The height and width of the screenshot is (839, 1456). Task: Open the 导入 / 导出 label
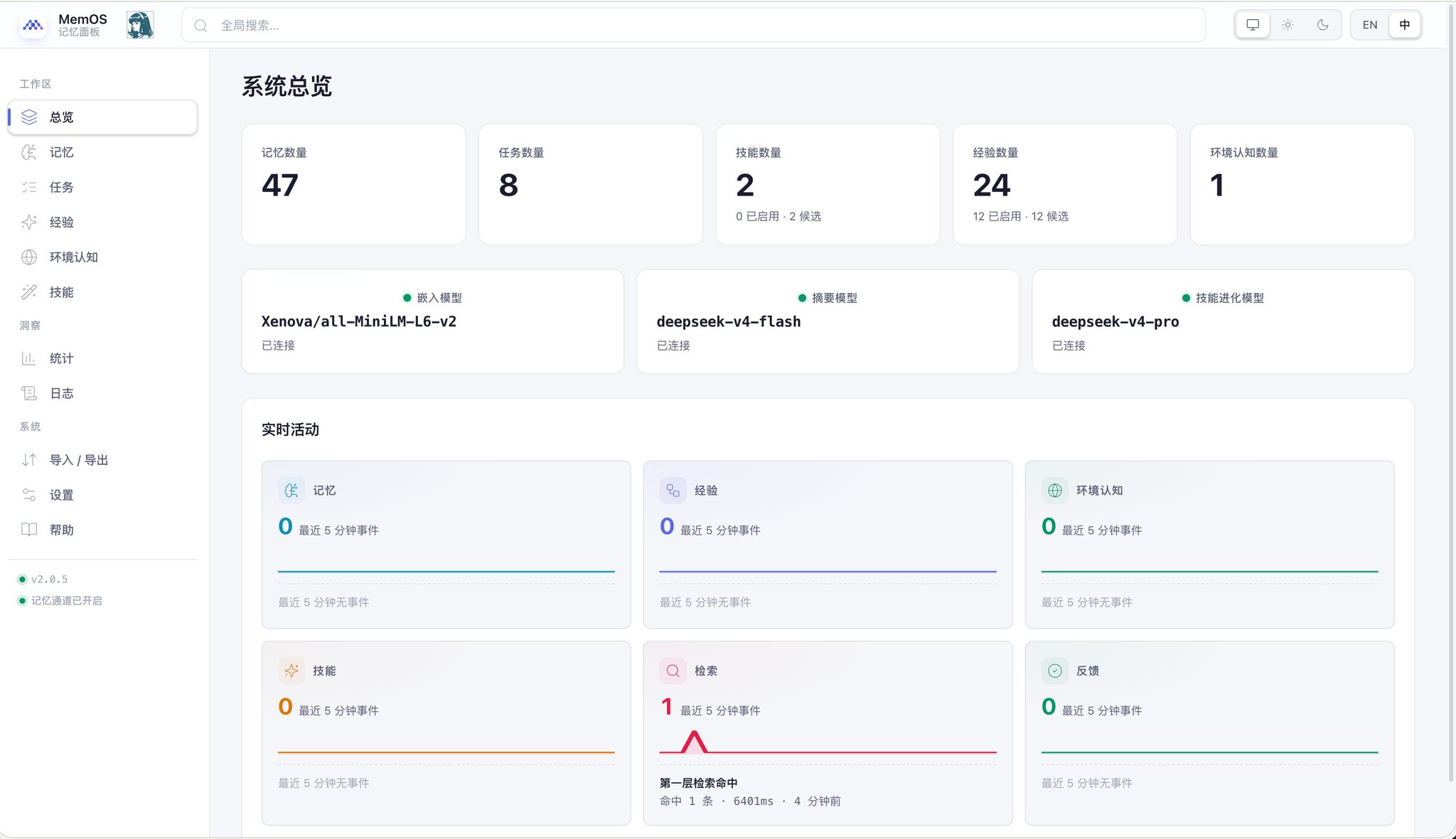tap(79, 460)
